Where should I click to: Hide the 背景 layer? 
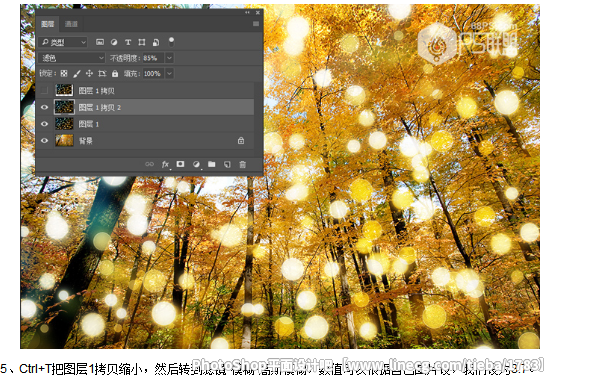tap(44, 140)
